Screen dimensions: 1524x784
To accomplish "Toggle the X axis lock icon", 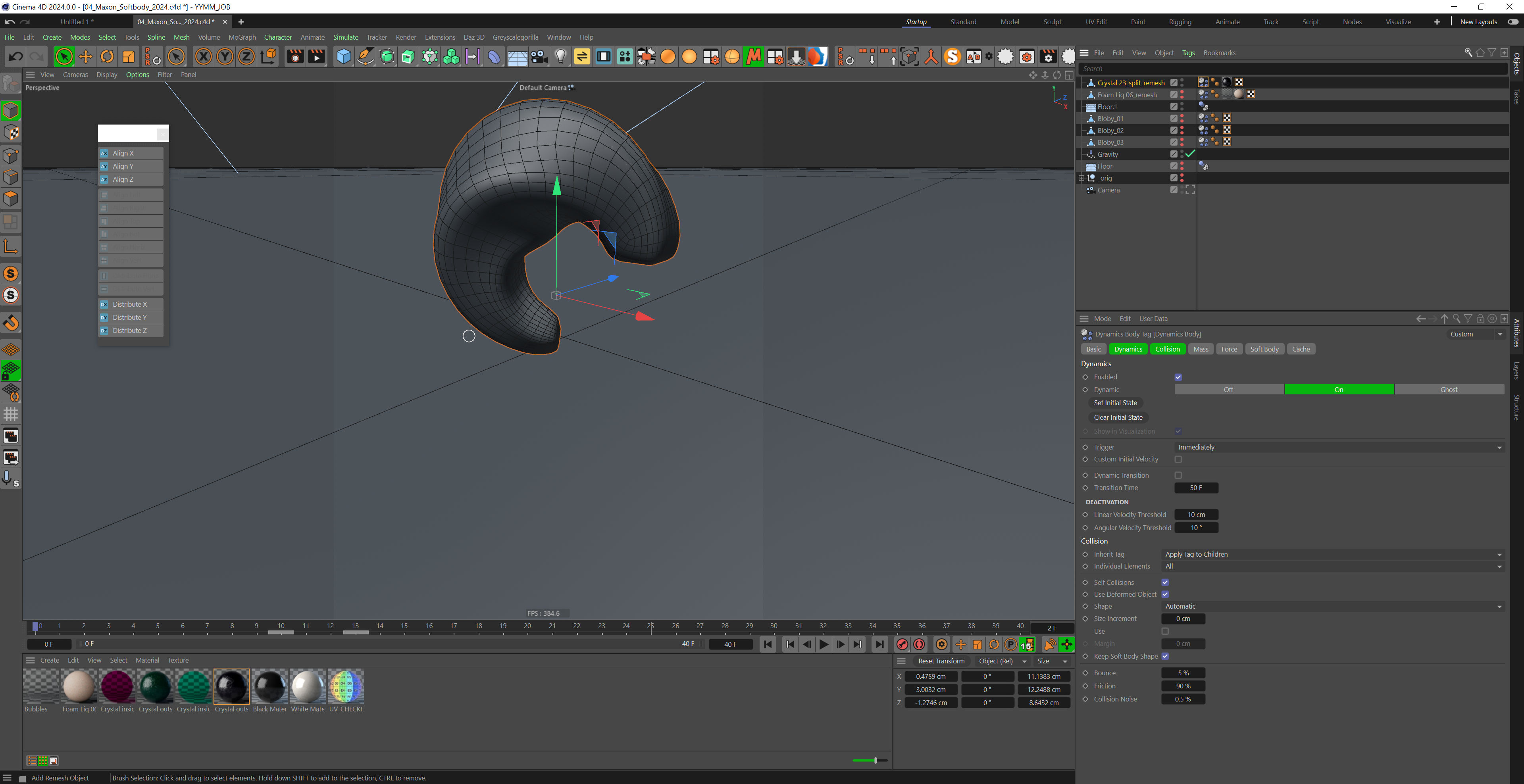I will pos(203,57).
